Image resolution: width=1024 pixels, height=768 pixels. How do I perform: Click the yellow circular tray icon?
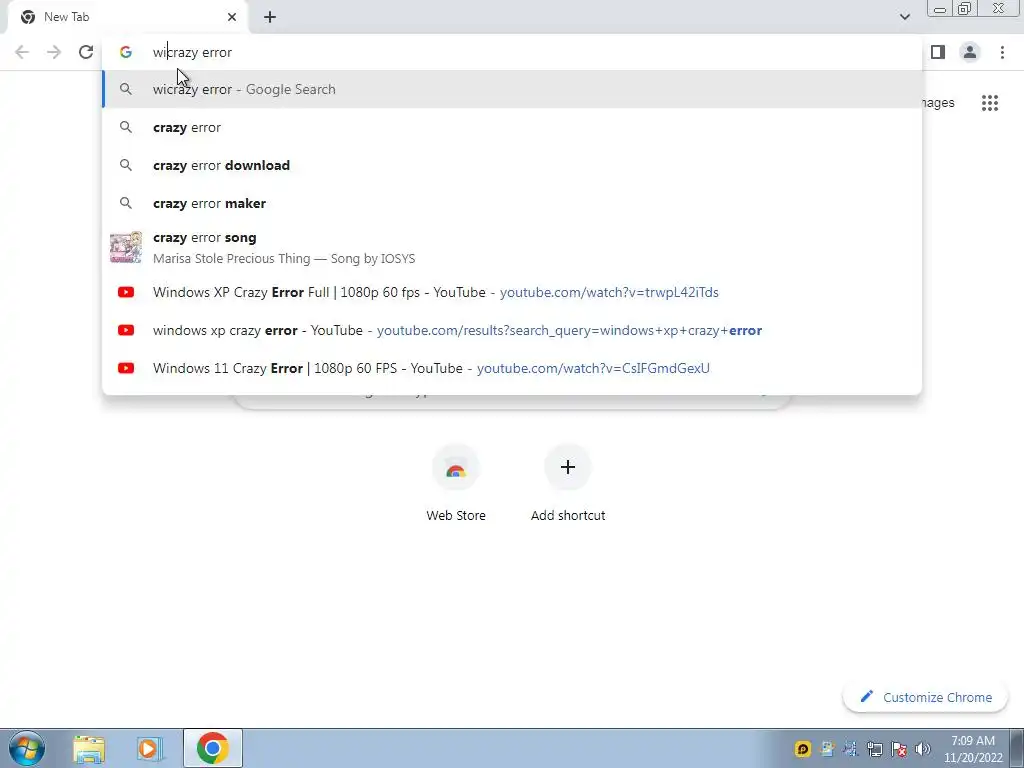coord(803,749)
